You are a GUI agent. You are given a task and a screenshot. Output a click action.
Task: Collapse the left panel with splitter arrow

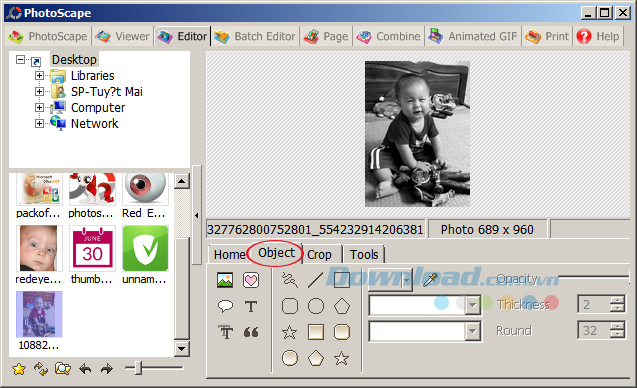pos(197,215)
